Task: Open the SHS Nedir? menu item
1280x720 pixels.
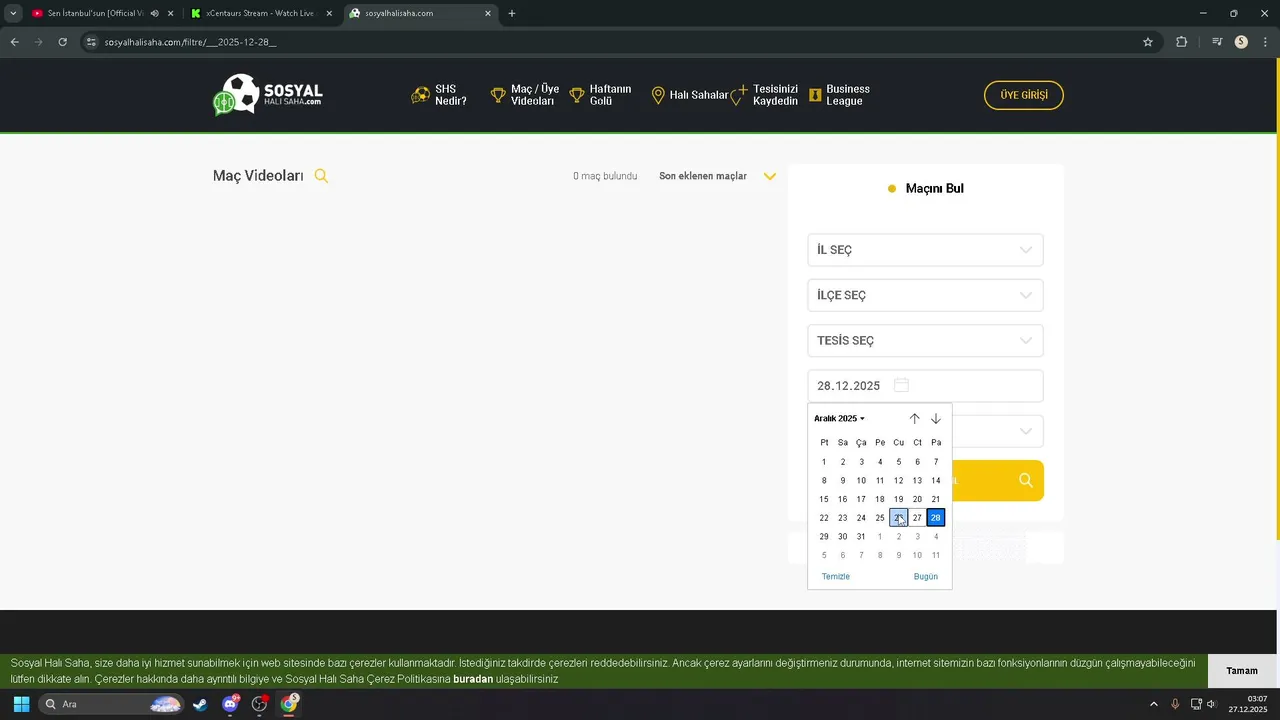Action: pyautogui.click(x=440, y=95)
